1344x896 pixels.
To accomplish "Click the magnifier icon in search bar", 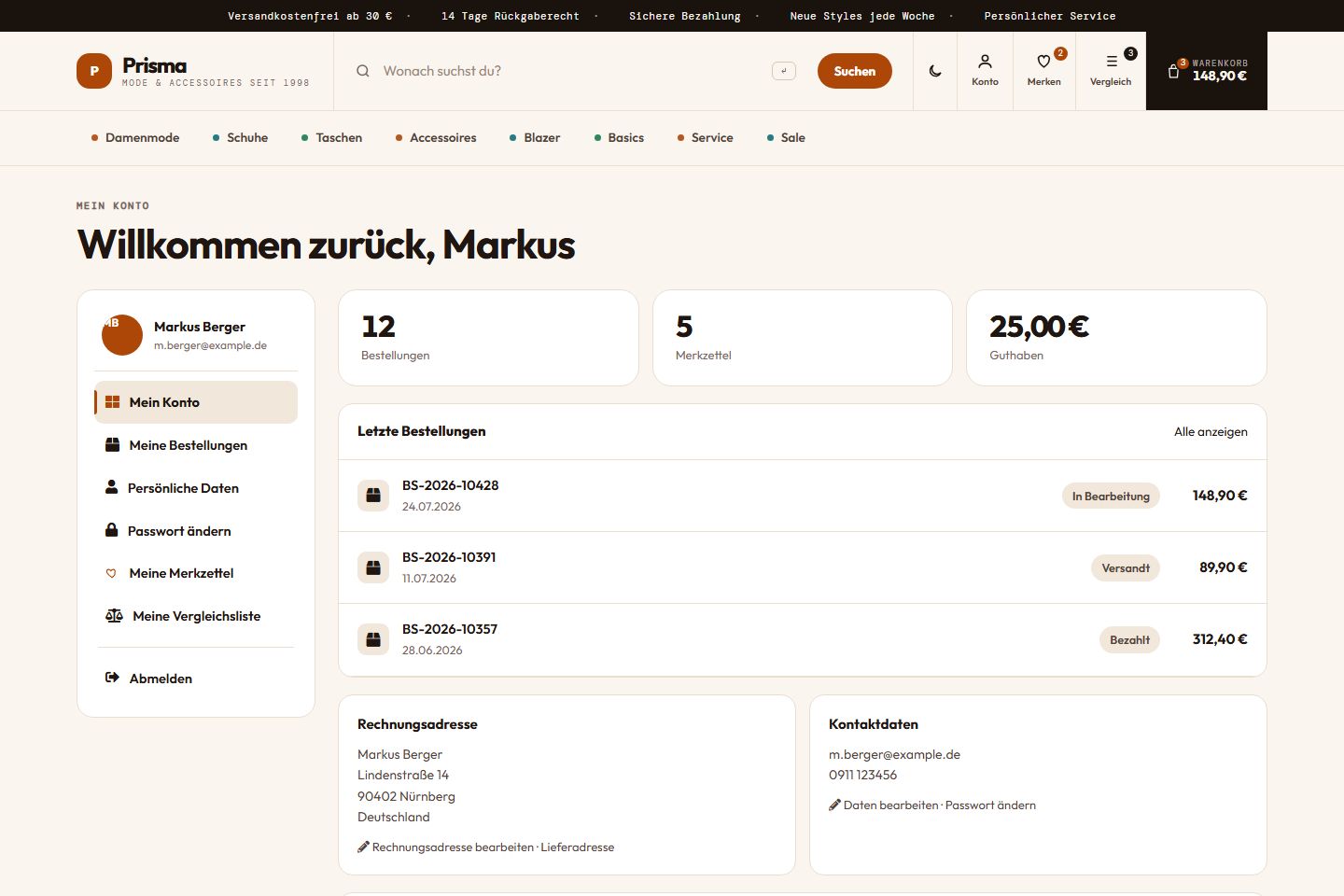I will point(363,71).
